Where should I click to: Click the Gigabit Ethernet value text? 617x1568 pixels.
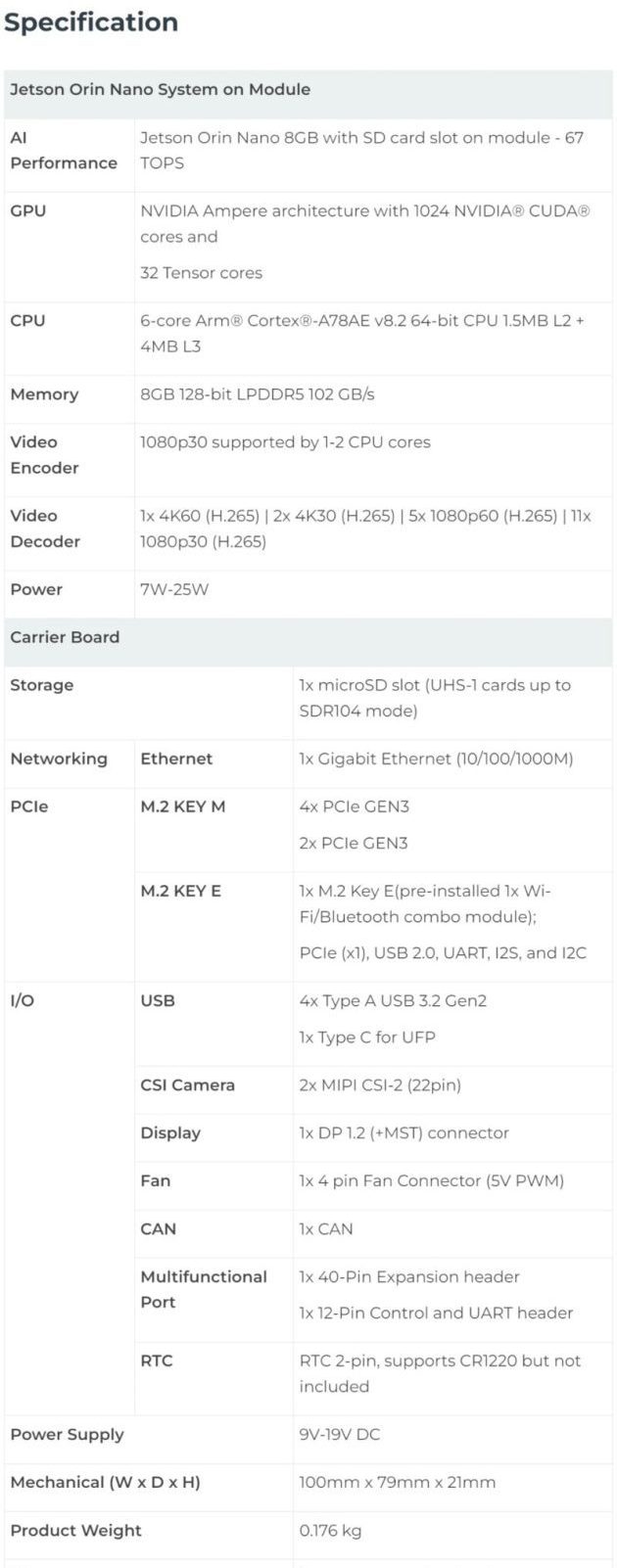tap(436, 759)
